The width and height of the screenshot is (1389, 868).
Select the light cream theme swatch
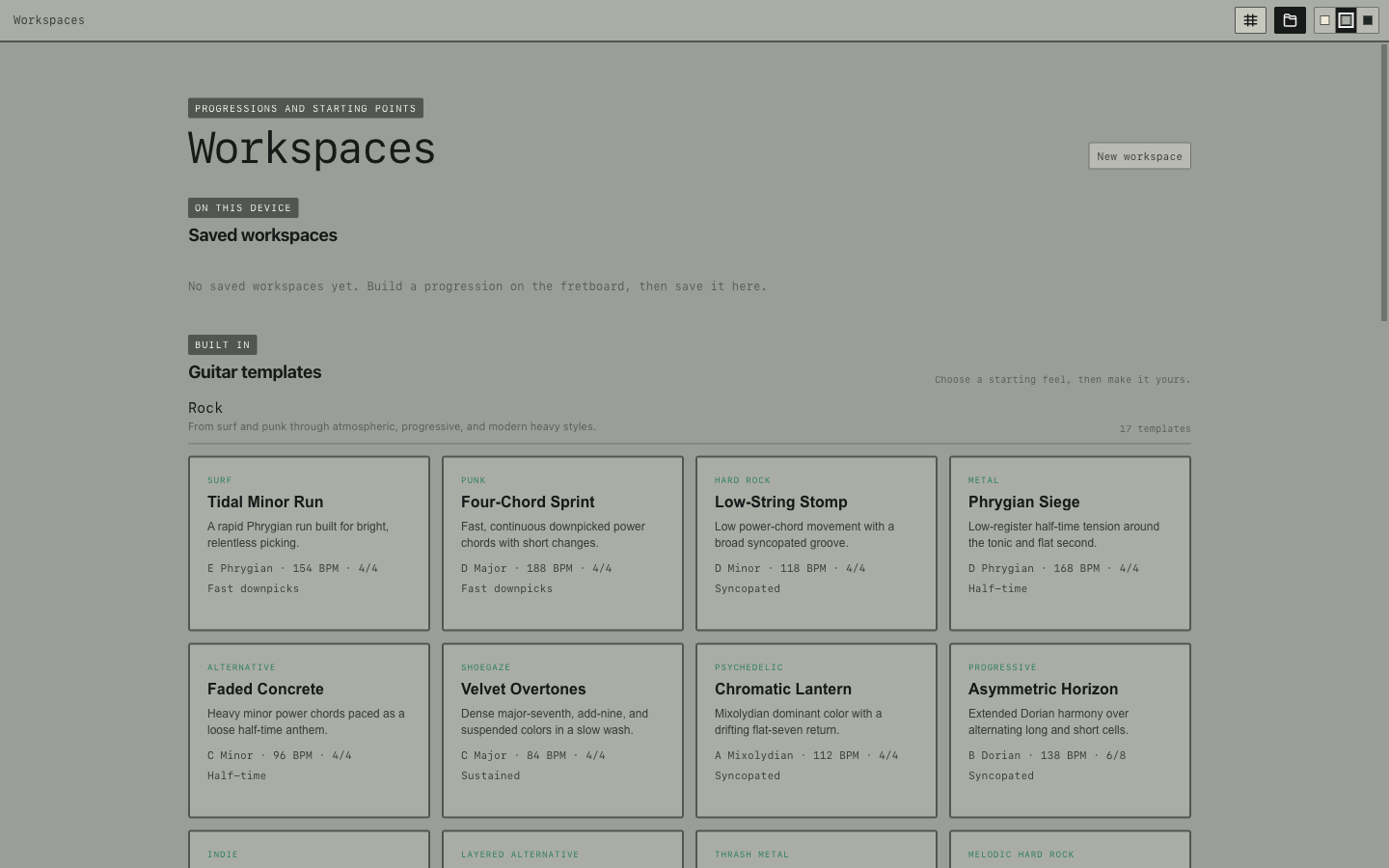tap(1325, 20)
